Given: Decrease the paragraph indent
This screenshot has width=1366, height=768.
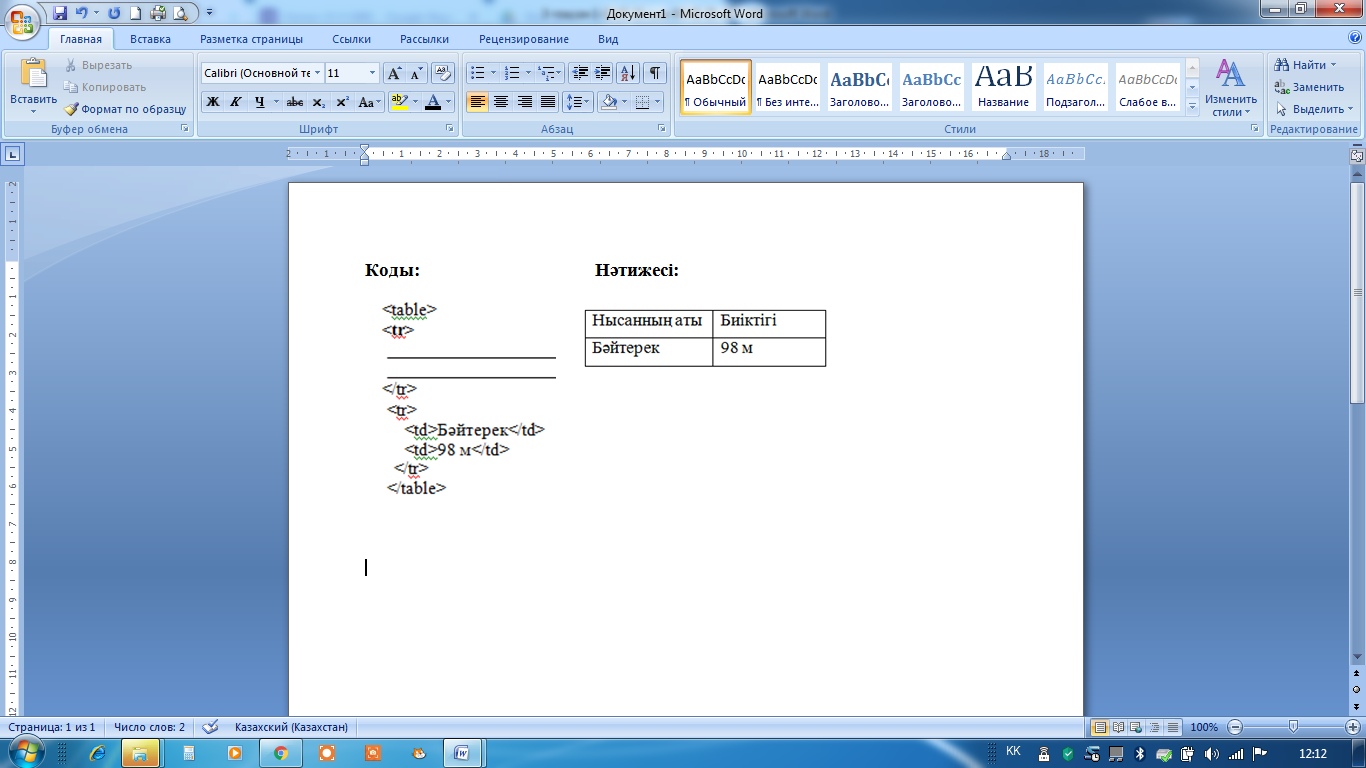Looking at the screenshot, I should coord(580,73).
